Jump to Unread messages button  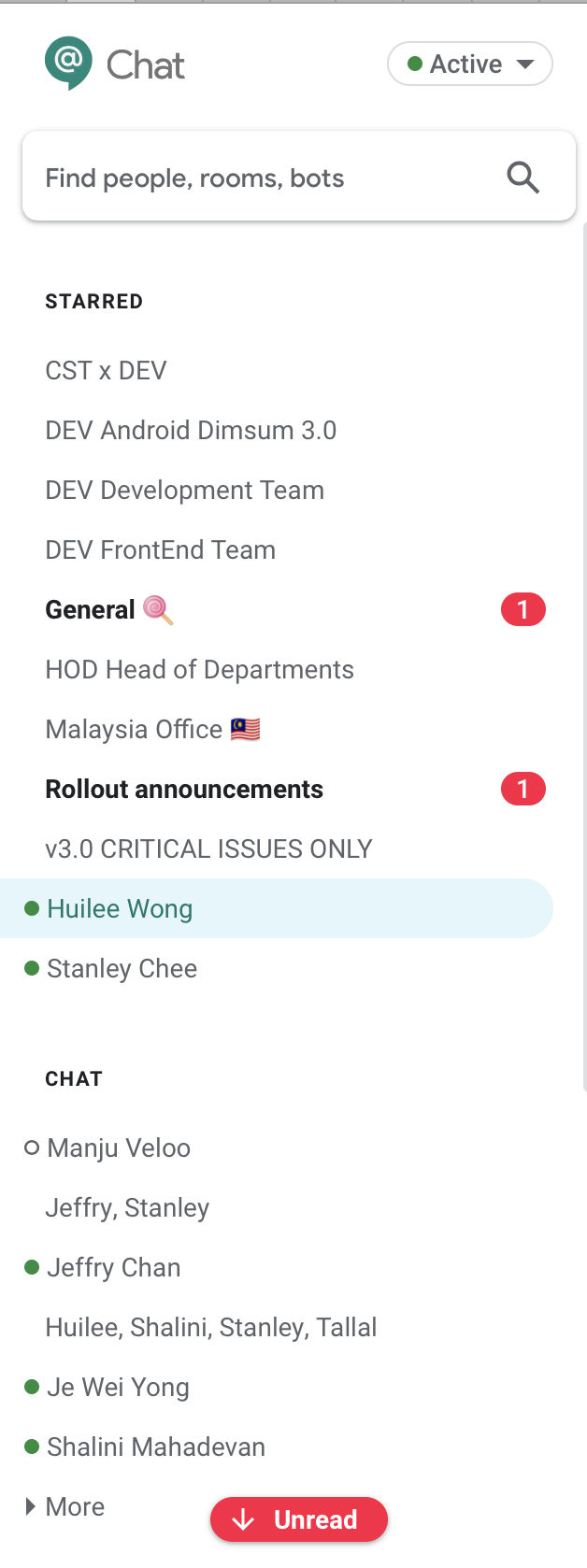(x=299, y=1519)
